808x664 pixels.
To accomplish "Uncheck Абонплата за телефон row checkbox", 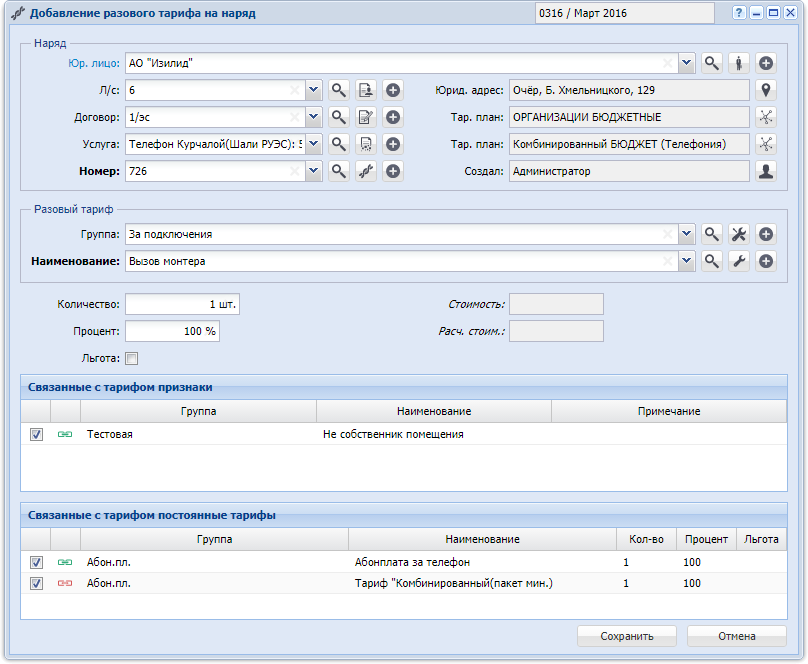I will 36,562.
